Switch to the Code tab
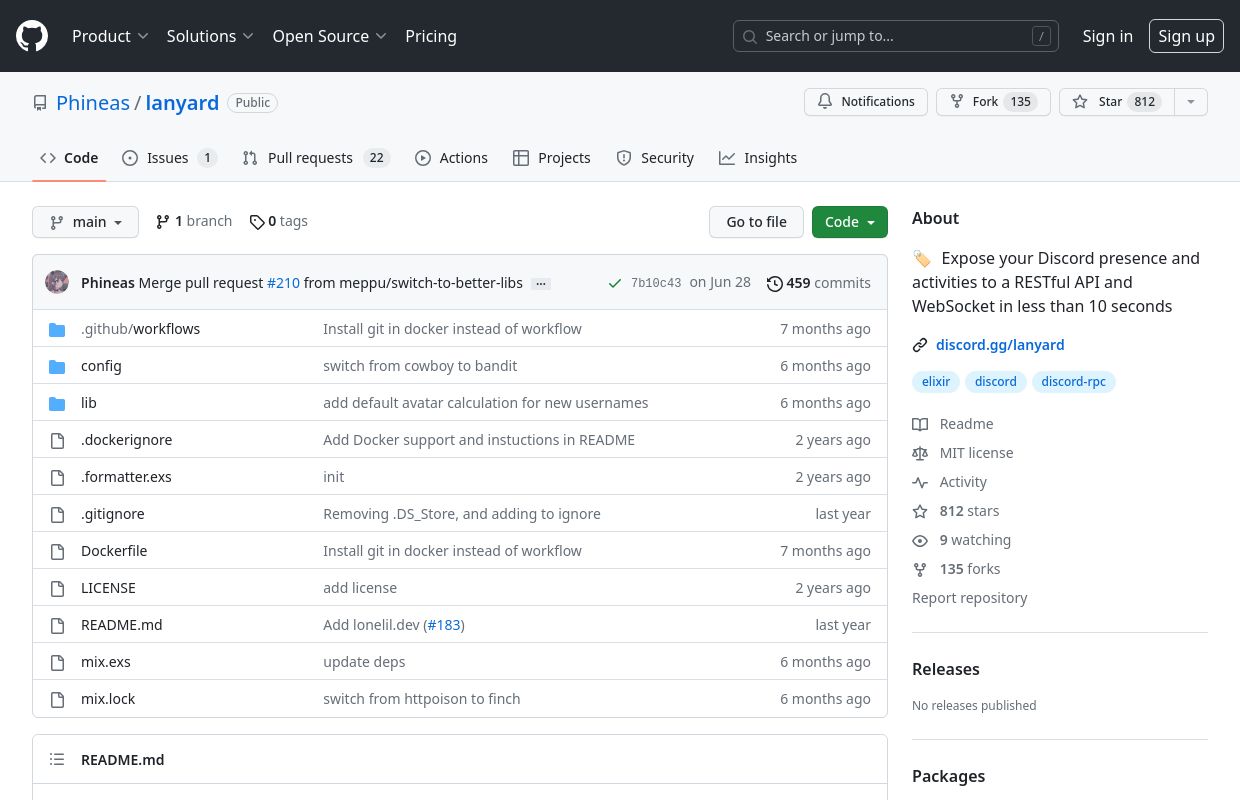Image resolution: width=1240 pixels, height=800 pixels. pyautogui.click(x=69, y=158)
